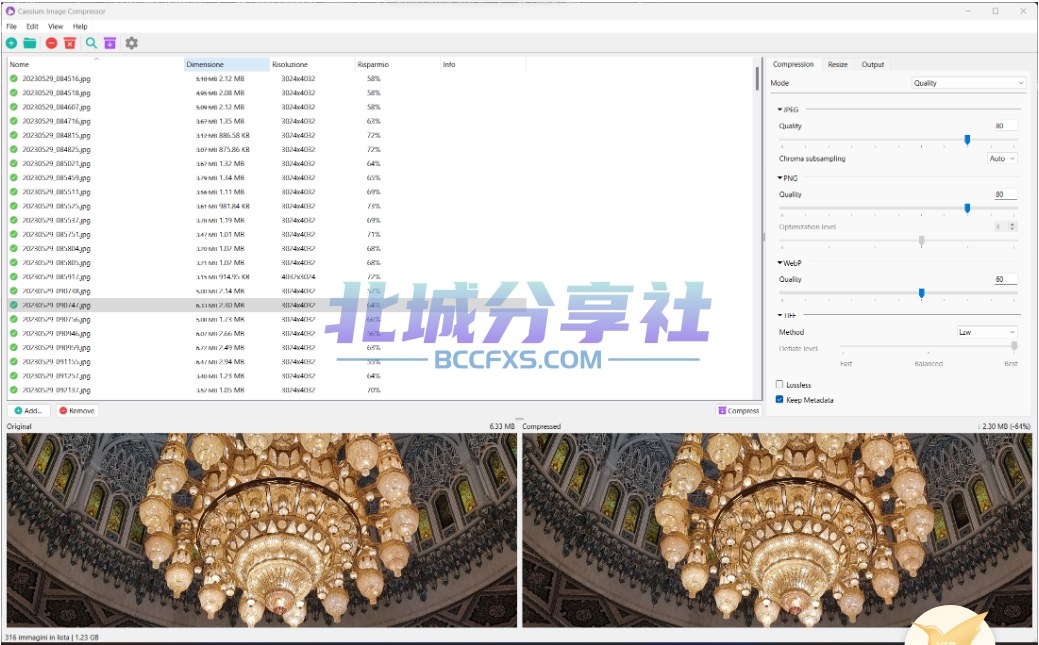This screenshot has width=1039, height=645.
Task: Open the TIFF Method dropdown
Action: 987,332
